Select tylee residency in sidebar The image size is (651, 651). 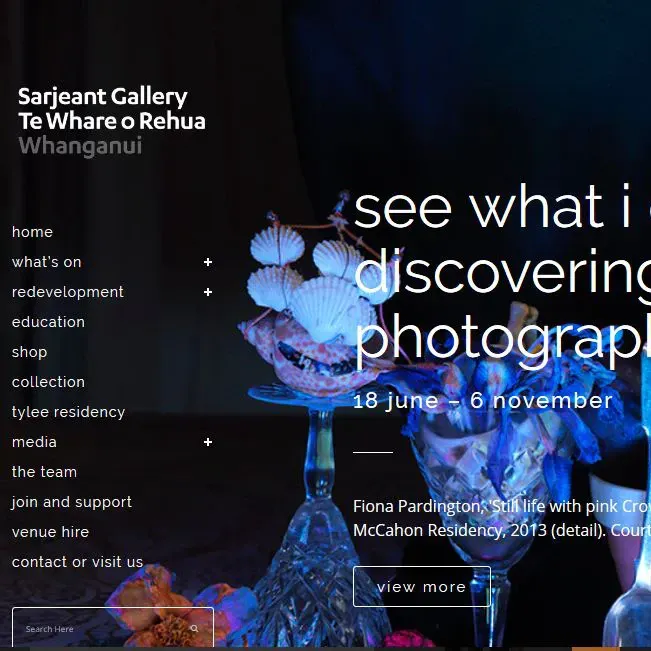pyautogui.click(x=69, y=412)
